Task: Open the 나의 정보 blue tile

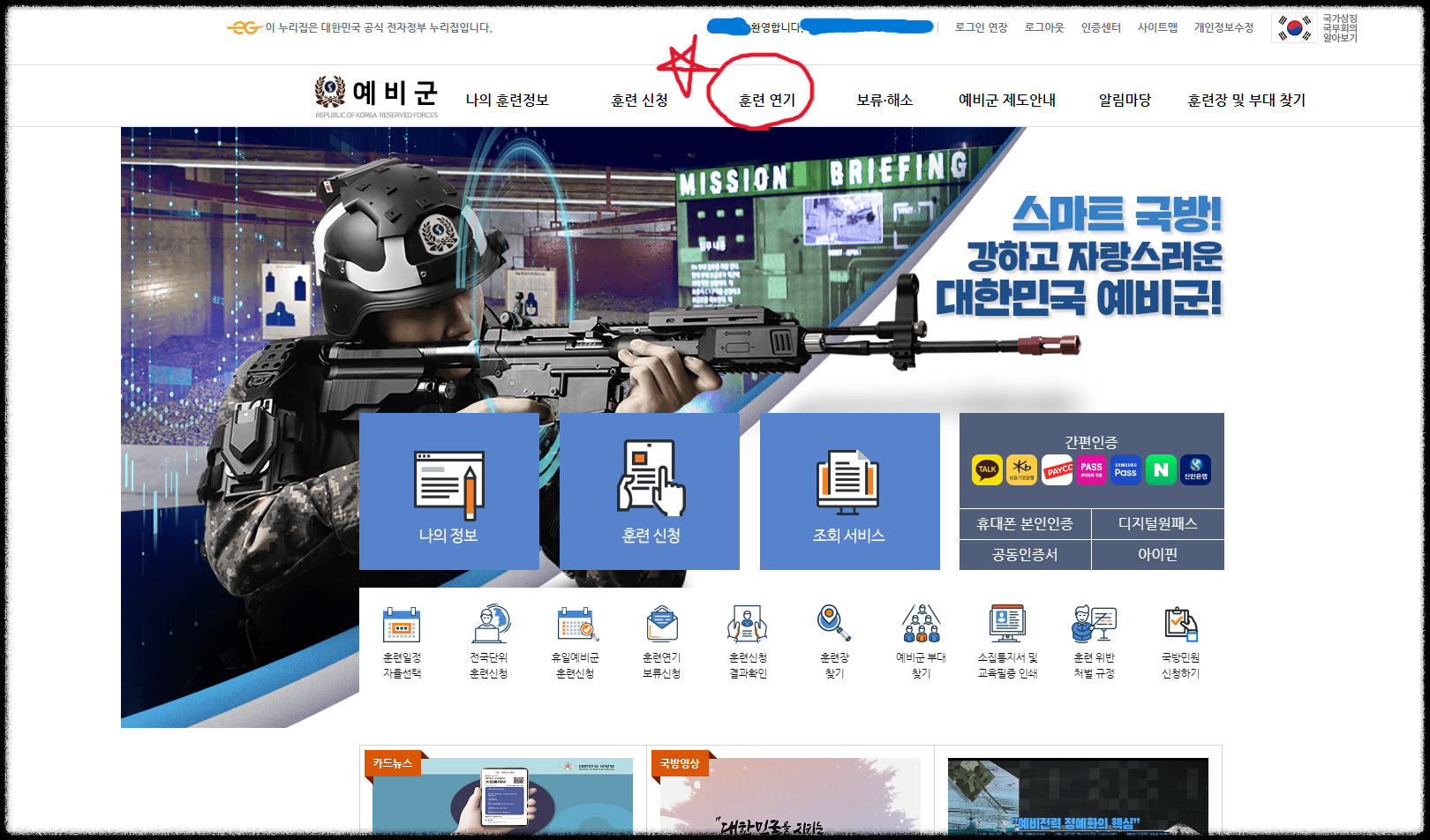Action: [x=448, y=491]
